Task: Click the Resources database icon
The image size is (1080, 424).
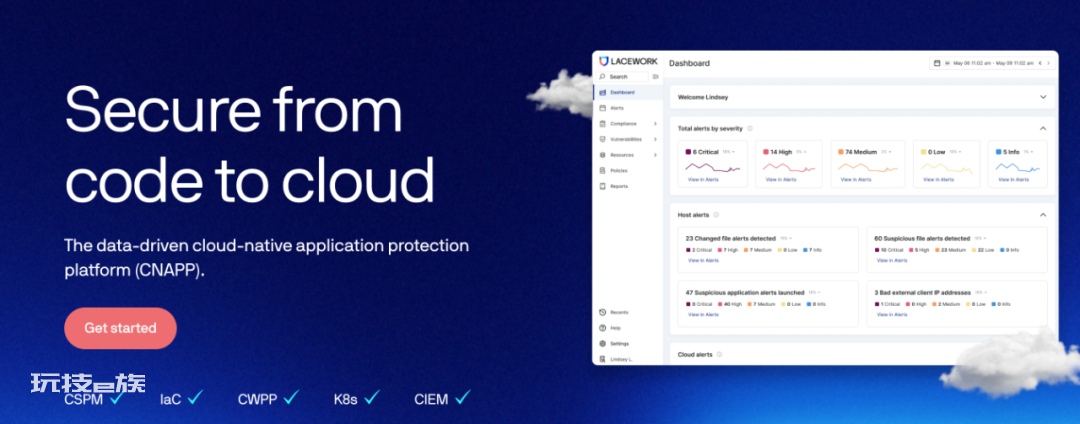Action: coord(603,155)
